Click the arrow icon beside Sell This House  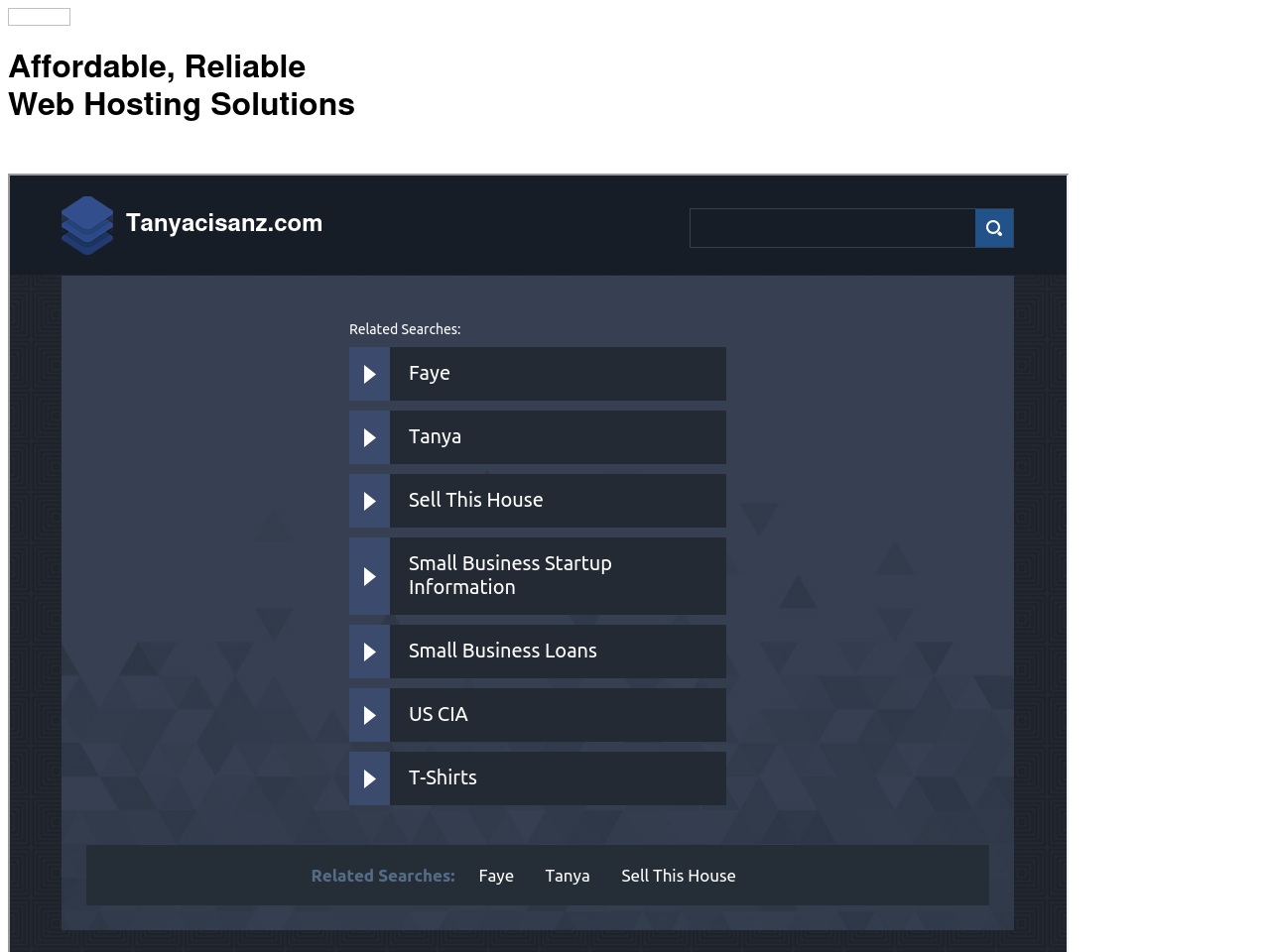(x=369, y=501)
